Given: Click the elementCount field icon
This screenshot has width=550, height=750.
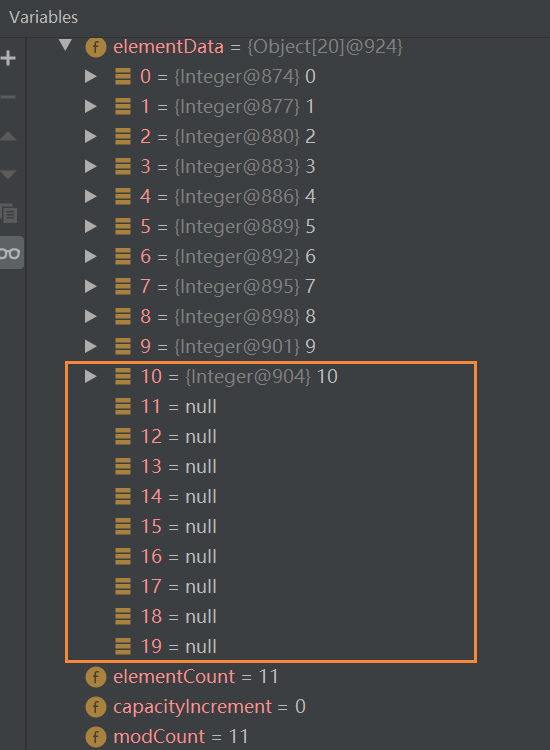Looking at the screenshot, I should pyautogui.click(x=96, y=677).
